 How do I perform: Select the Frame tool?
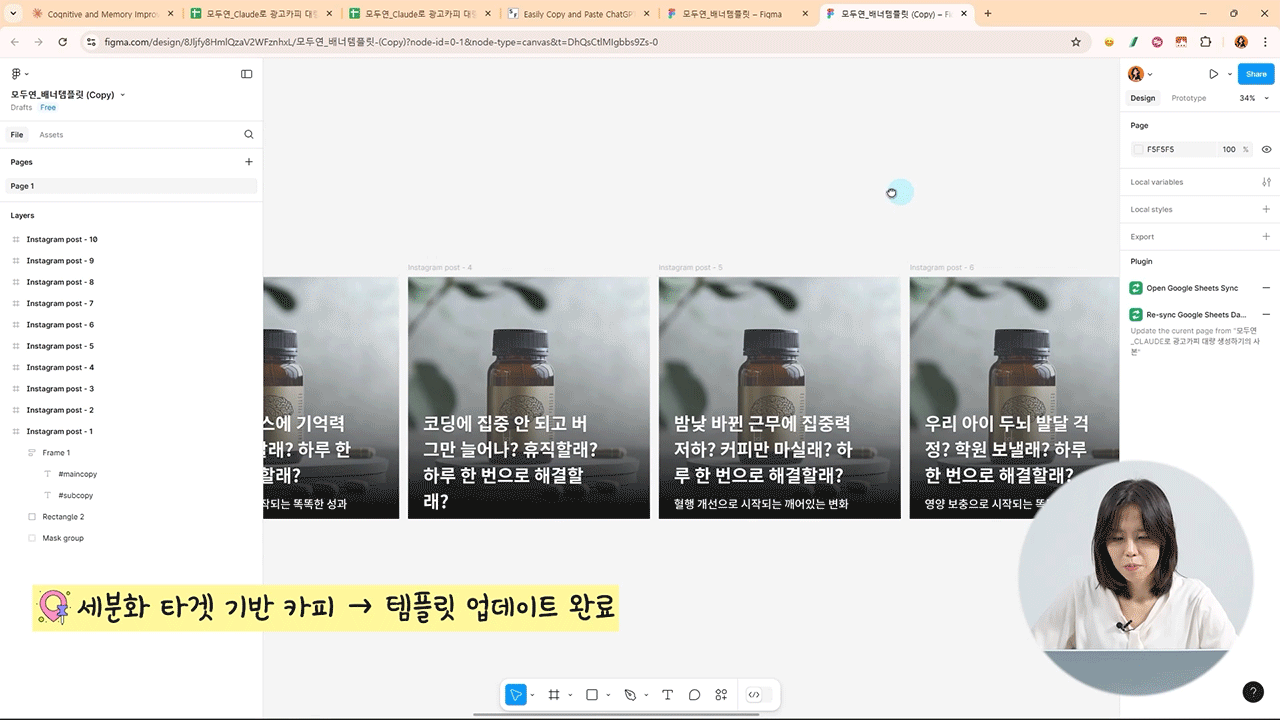pos(554,695)
